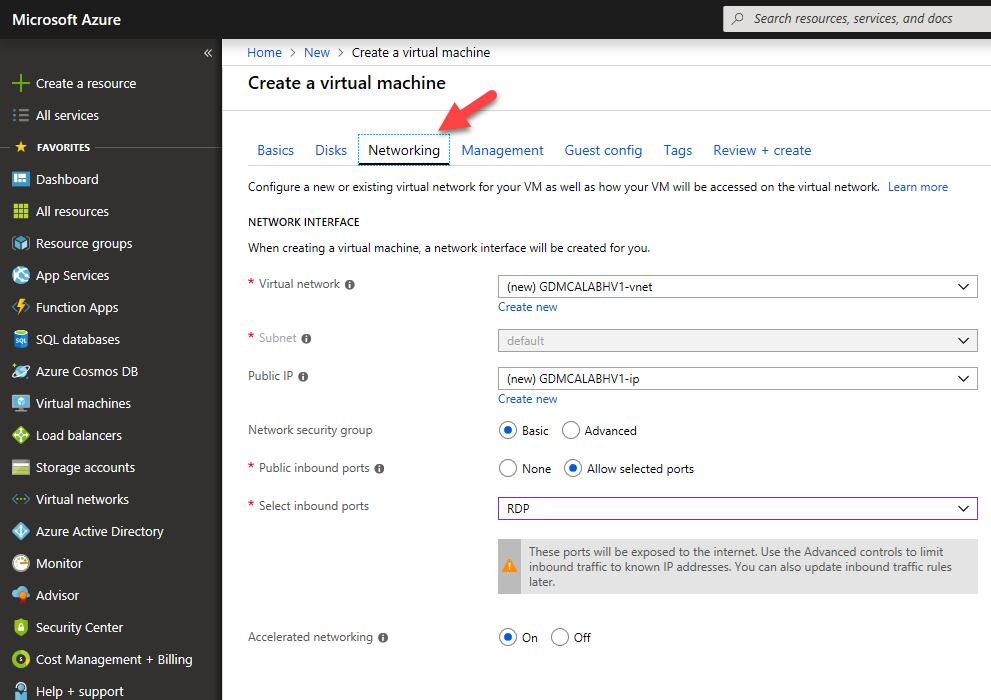The image size is (991, 700).
Task: Click the Function Apps lightning icon
Action: [x=21, y=307]
